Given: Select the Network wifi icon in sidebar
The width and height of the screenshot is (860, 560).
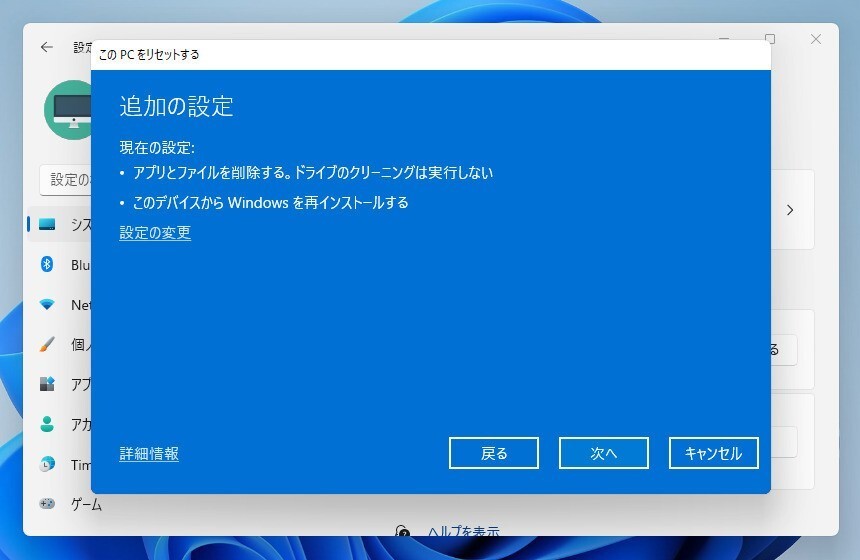Looking at the screenshot, I should point(47,304).
